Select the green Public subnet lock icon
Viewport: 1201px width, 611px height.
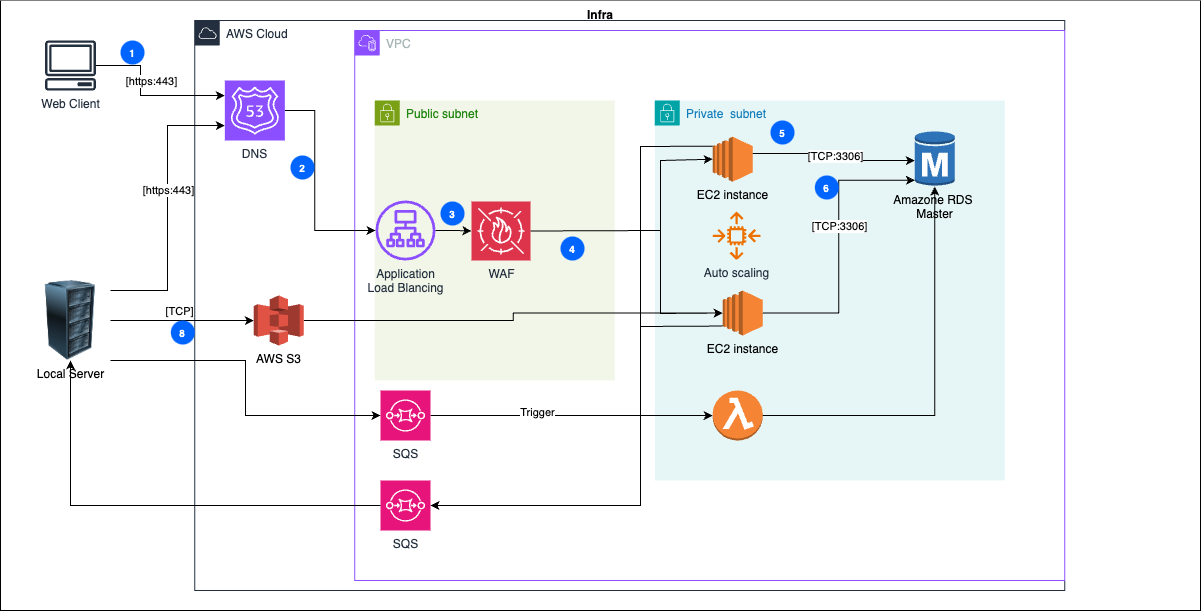387,113
